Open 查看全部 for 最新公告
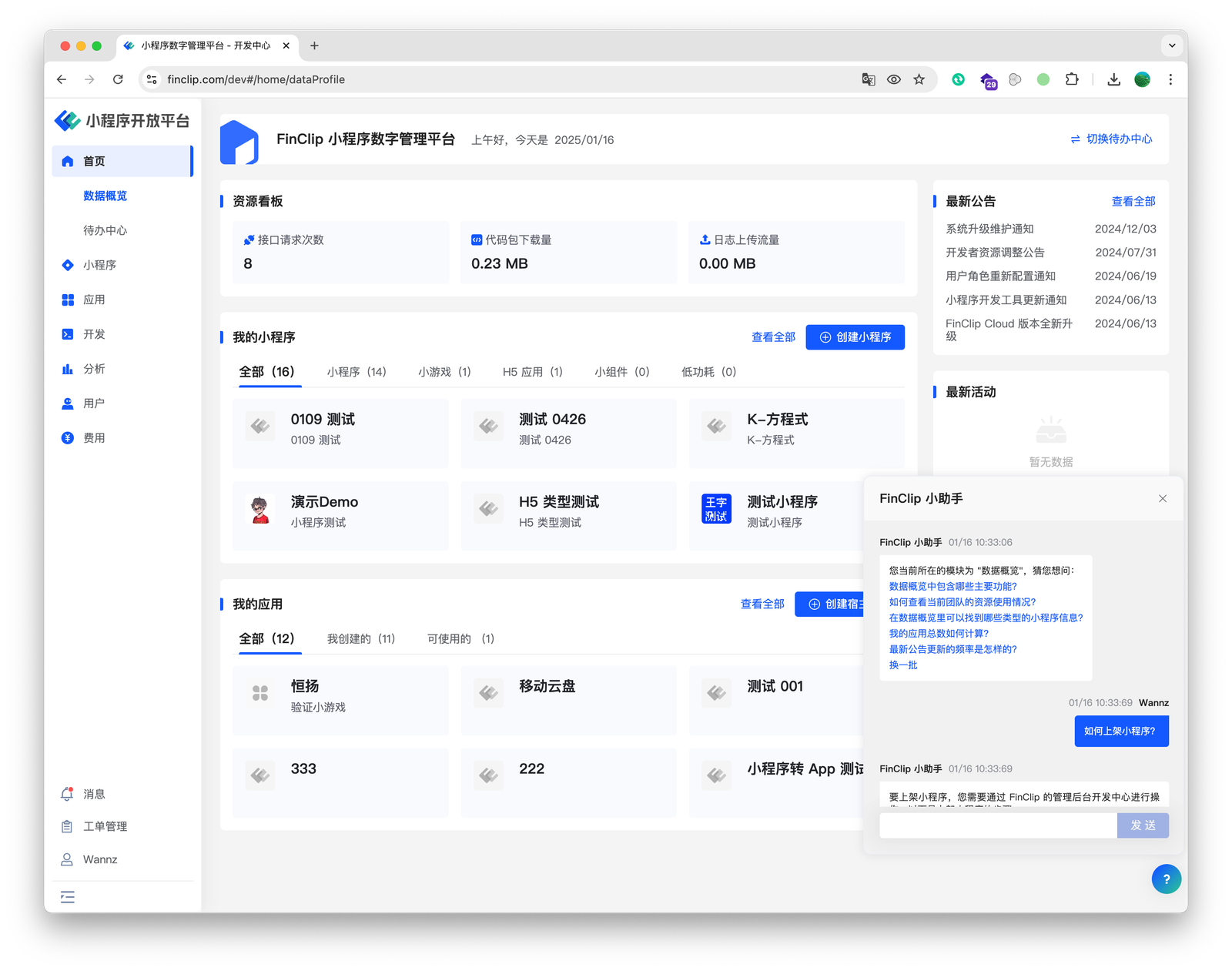 [x=1134, y=201]
